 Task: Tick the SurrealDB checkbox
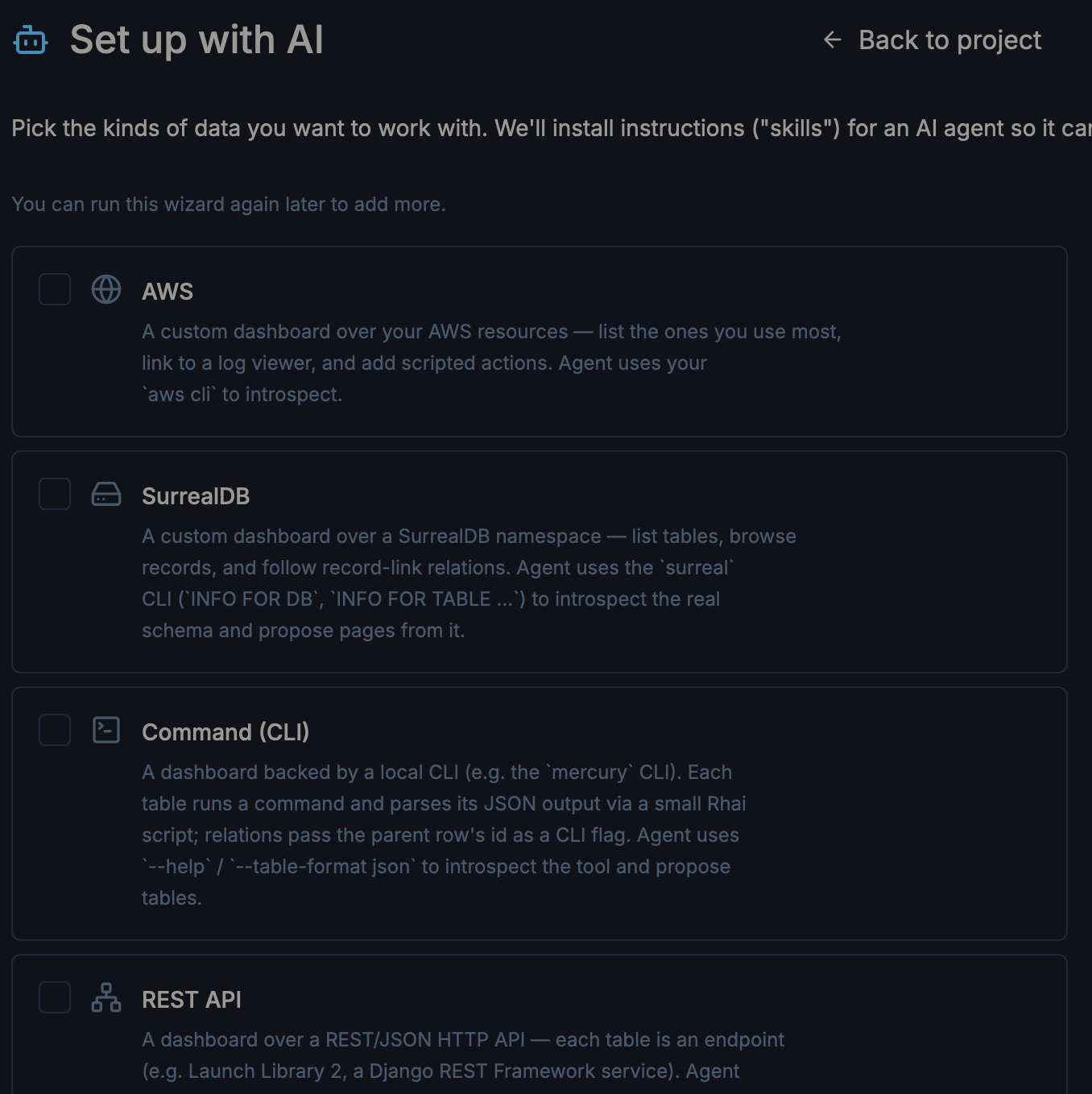pos(55,494)
